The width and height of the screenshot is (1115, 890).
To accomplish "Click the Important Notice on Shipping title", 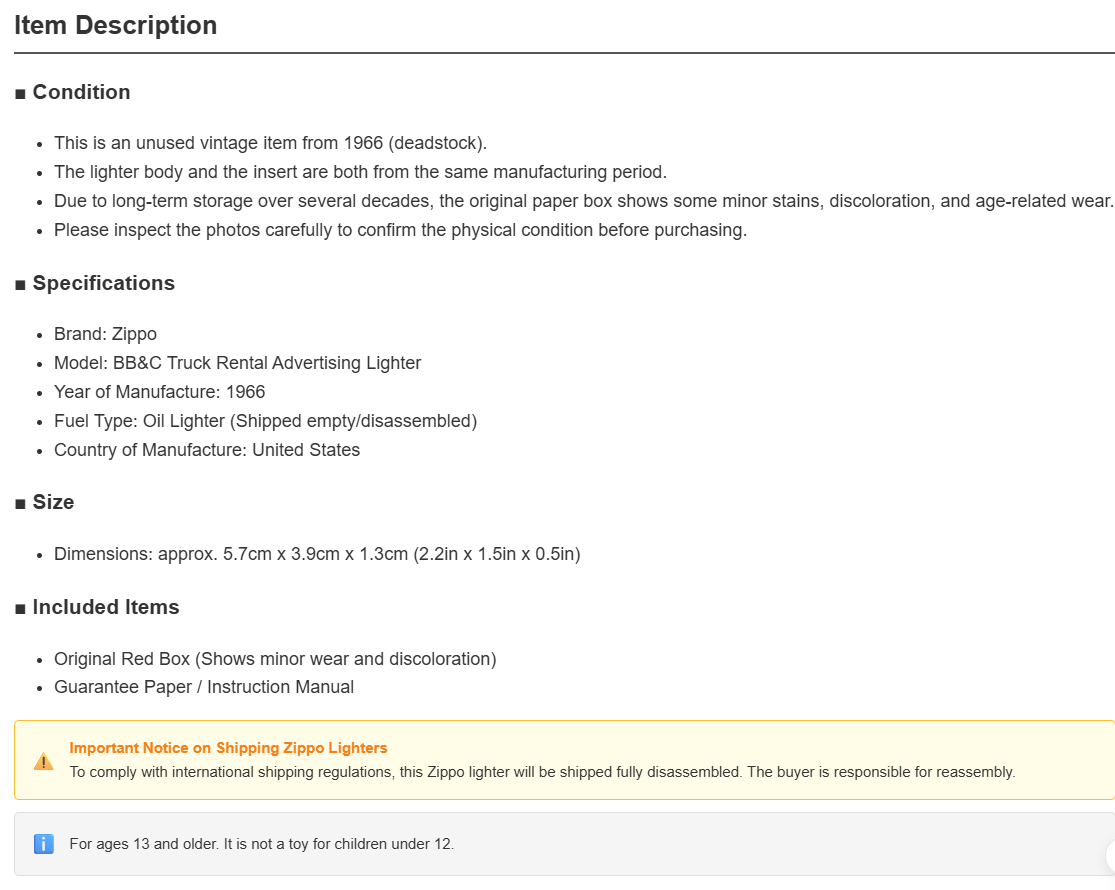I will 228,748.
